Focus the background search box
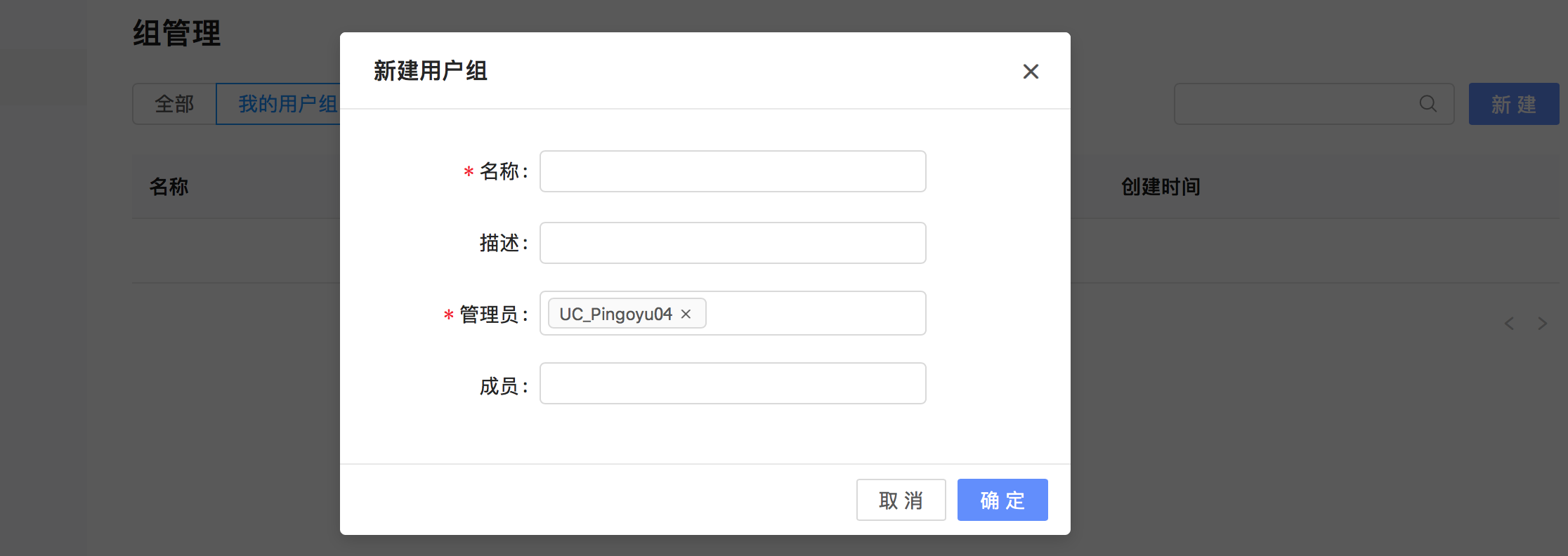Viewport: 1568px width, 556px height. (1314, 104)
